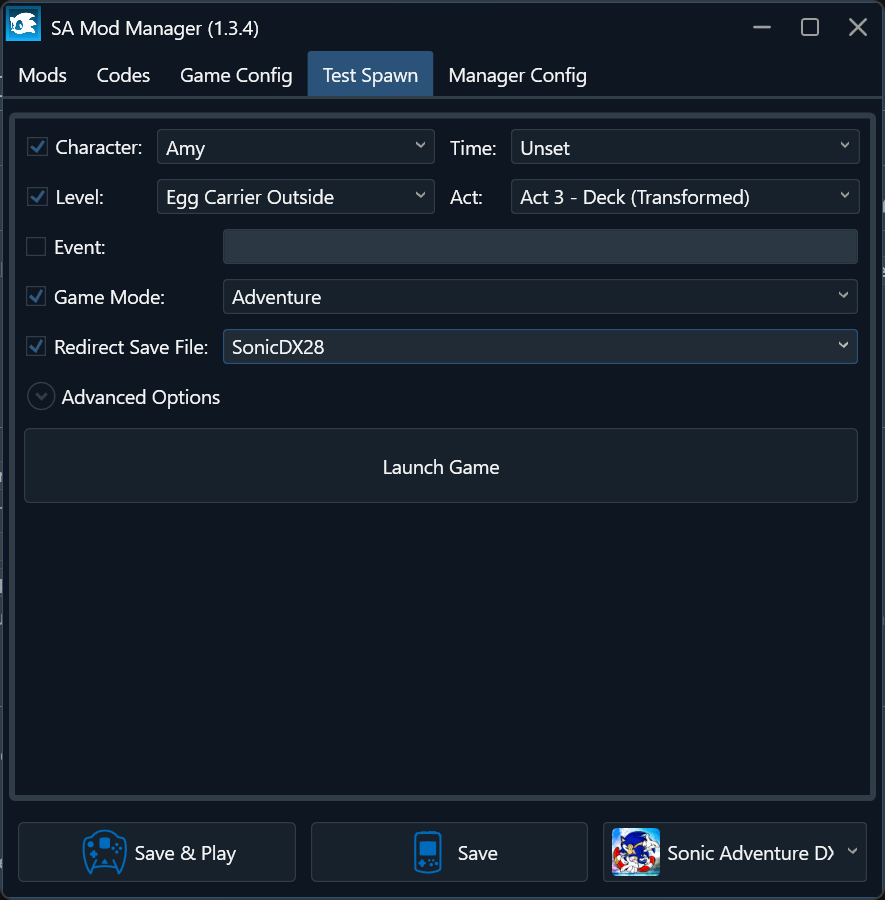Click the Sonic Adventure DX game thumbnail
885x900 pixels.
pyautogui.click(x=635, y=853)
